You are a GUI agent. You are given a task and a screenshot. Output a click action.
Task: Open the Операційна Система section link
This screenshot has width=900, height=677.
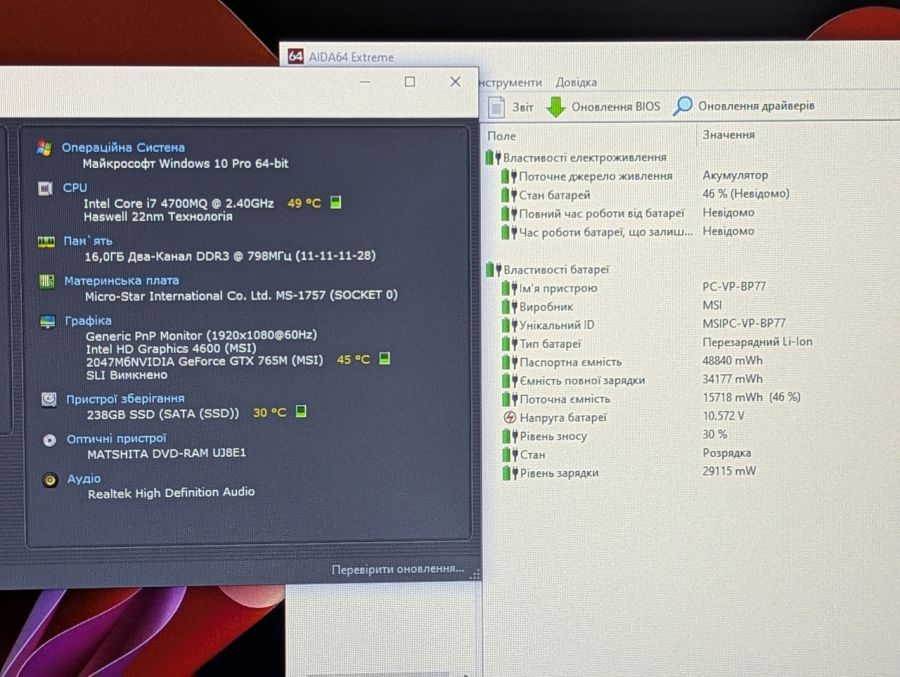click(123, 148)
